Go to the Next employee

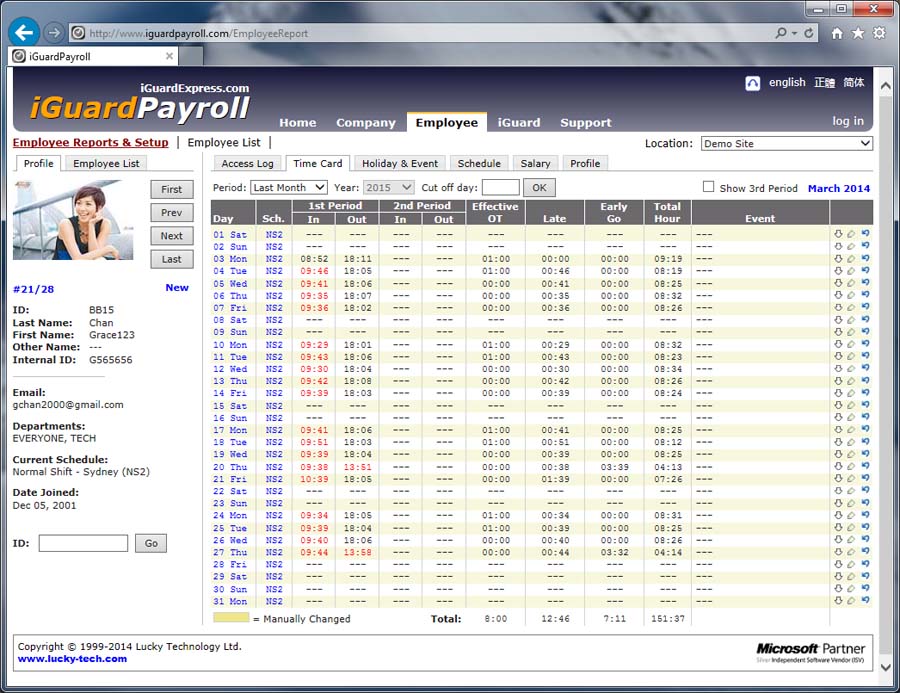[x=172, y=236]
